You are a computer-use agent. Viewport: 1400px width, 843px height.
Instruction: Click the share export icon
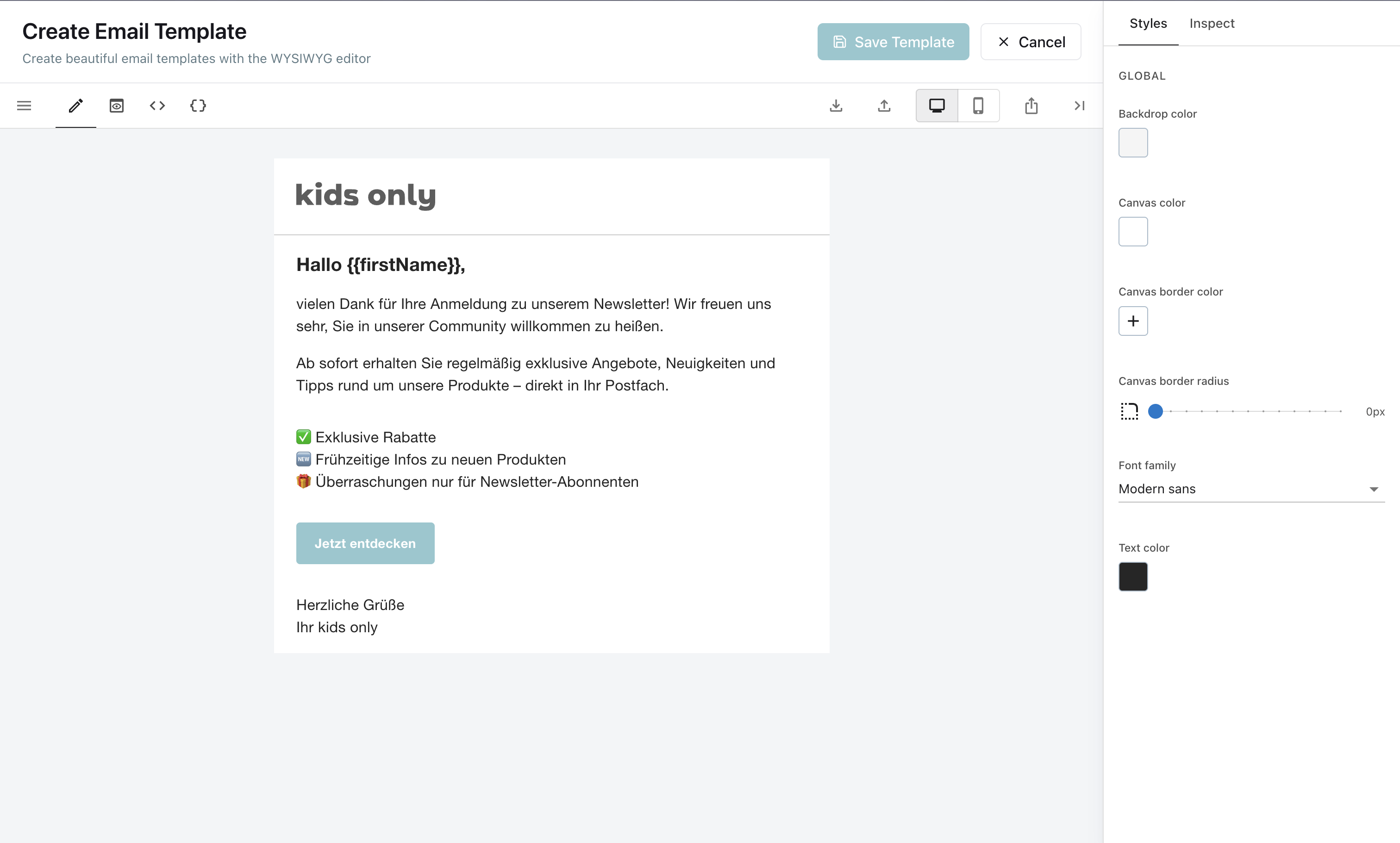tap(1031, 106)
